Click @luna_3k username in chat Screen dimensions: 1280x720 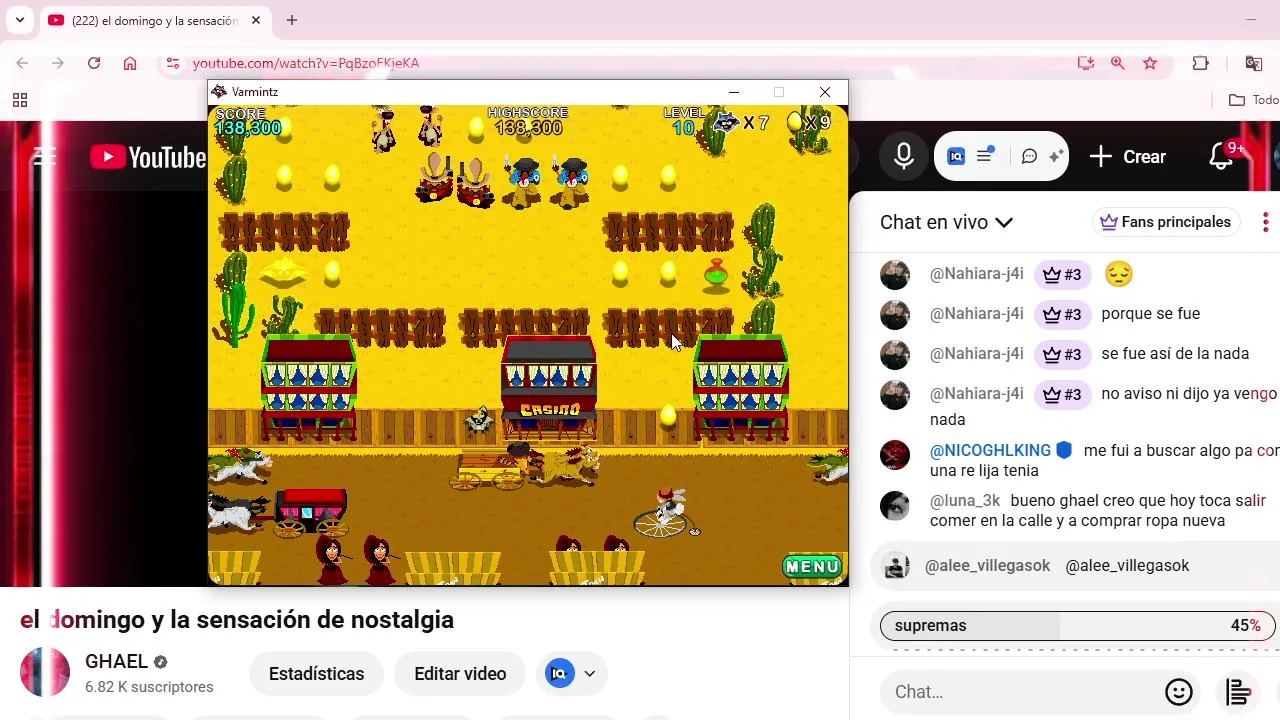click(x=965, y=501)
